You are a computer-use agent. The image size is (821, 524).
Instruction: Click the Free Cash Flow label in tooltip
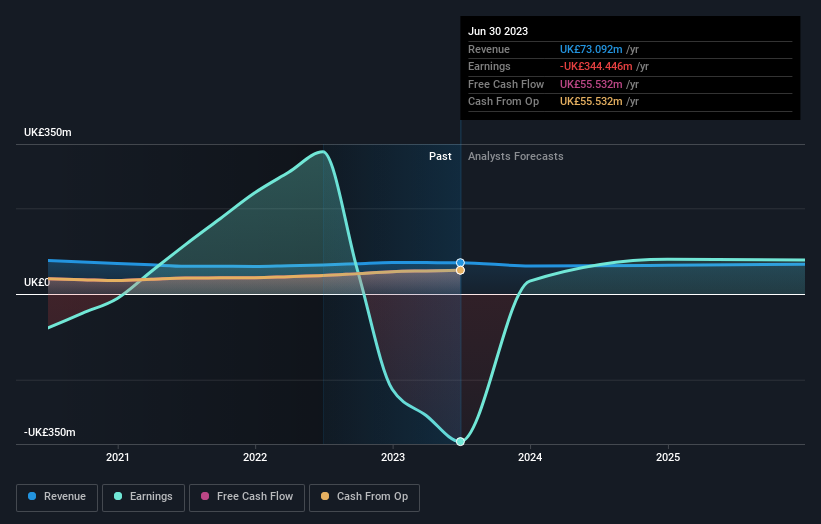coord(506,84)
